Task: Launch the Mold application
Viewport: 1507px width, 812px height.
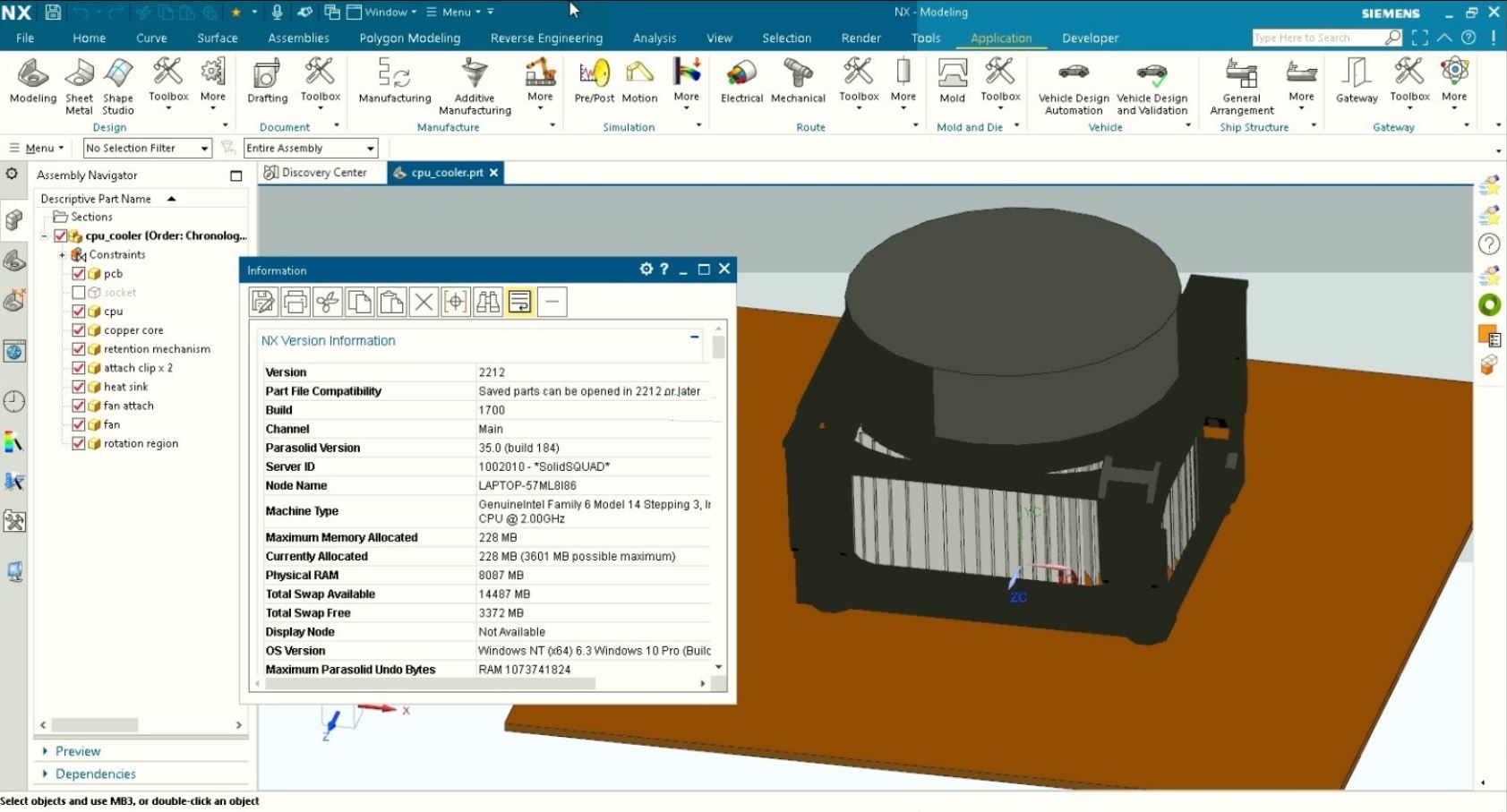Action: [952, 82]
